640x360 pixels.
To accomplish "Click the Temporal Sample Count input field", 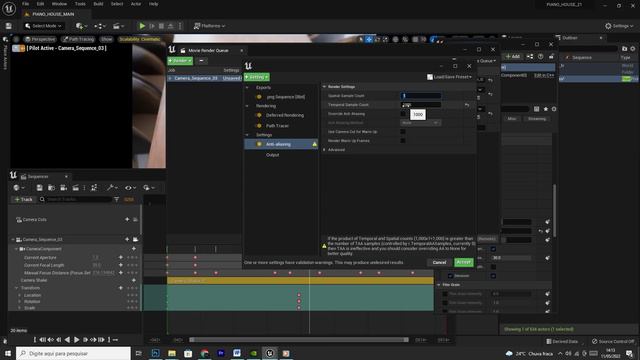I will click(421, 104).
